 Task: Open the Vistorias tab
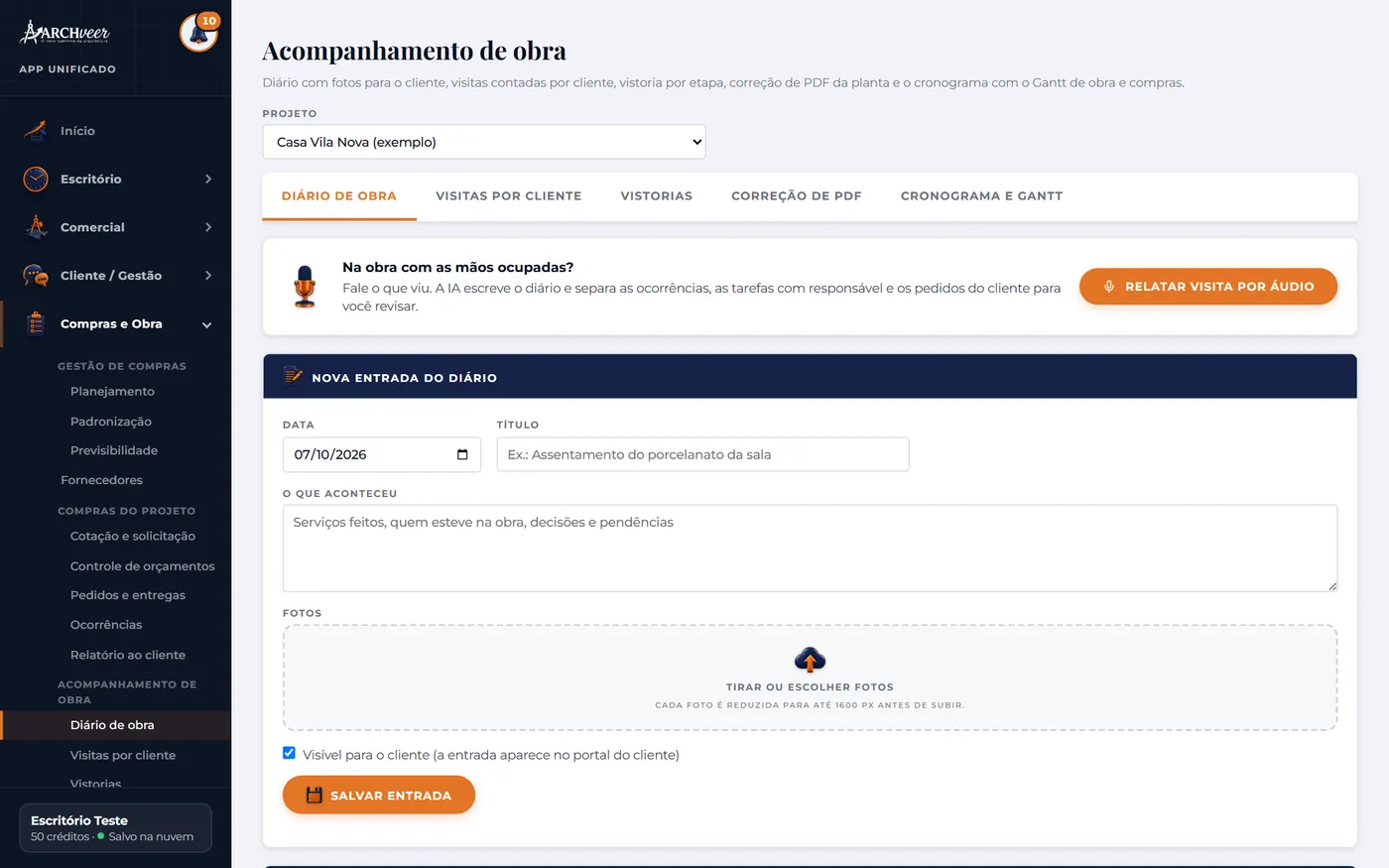pyautogui.click(x=657, y=196)
